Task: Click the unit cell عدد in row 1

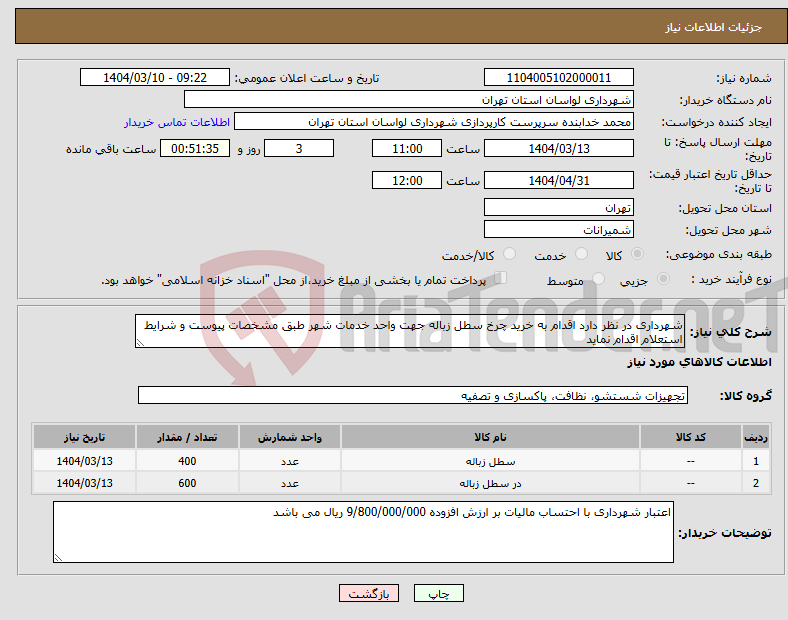Action: click(x=290, y=461)
